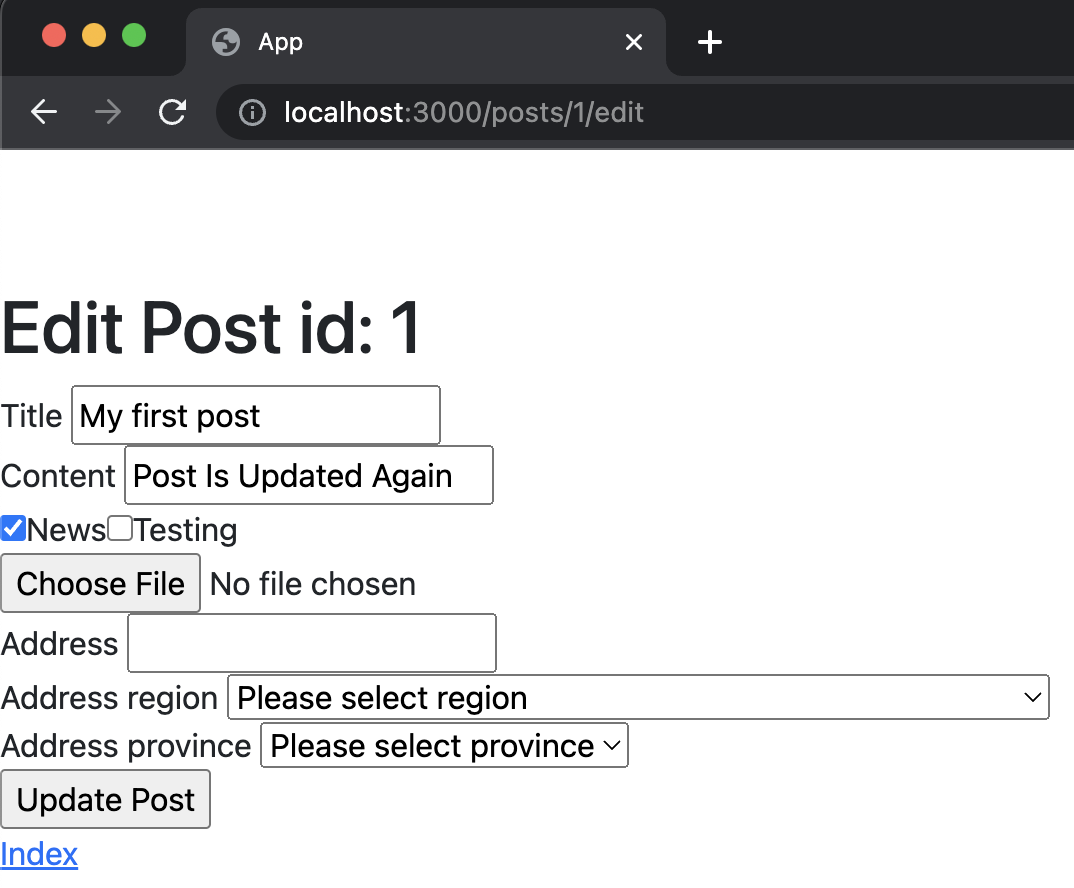The width and height of the screenshot is (1074, 888).
Task: Click the browser back arrow
Action: (44, 112)
